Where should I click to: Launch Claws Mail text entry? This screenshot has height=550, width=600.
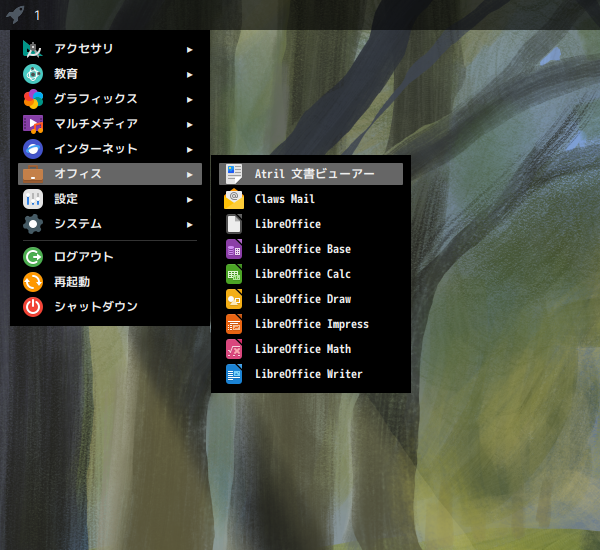(x=285, y=199)
